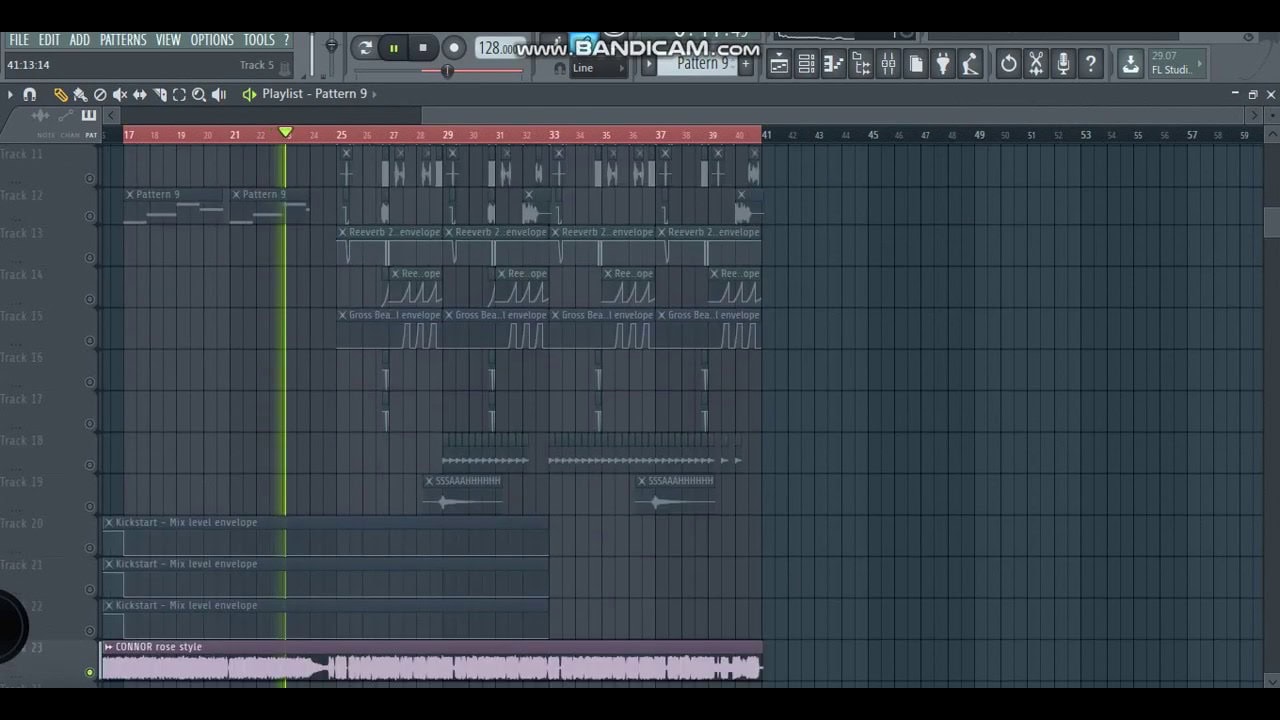Click the record button

click(x=454, y=48)
